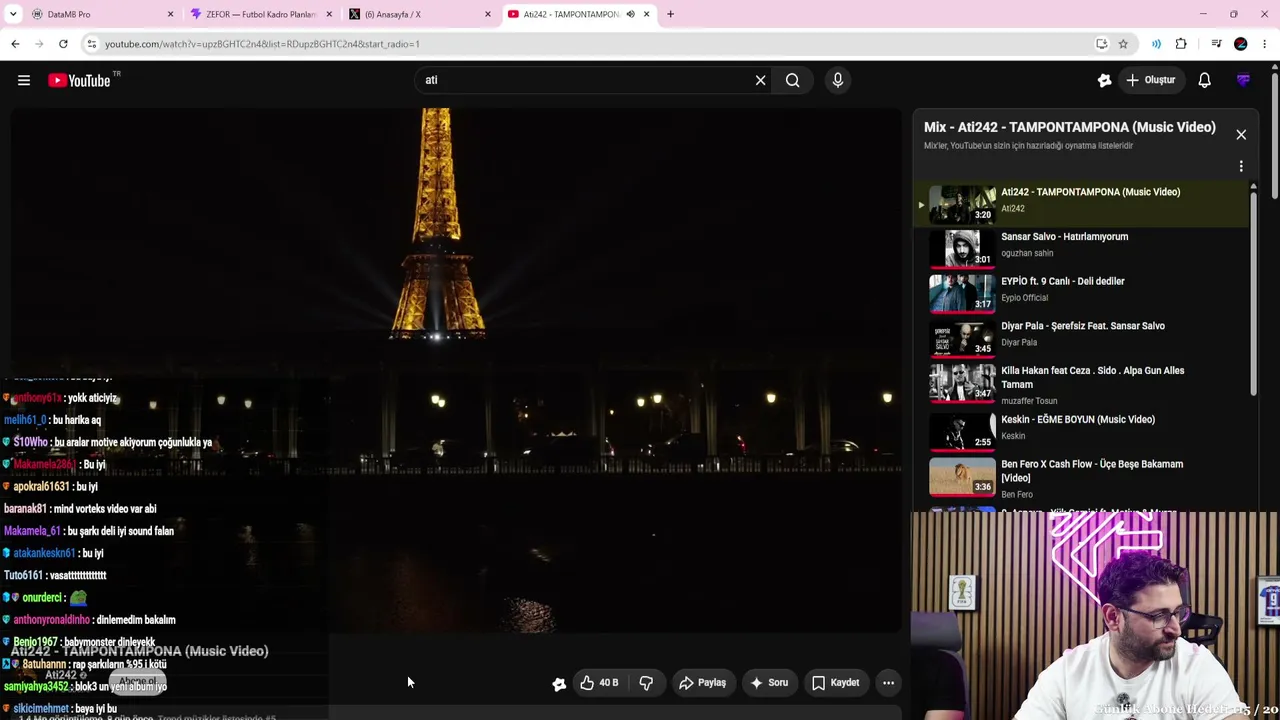Bookmark this page with the star
The image size is (1280, 720).
pyautogui.click(x=1123, y=44)
